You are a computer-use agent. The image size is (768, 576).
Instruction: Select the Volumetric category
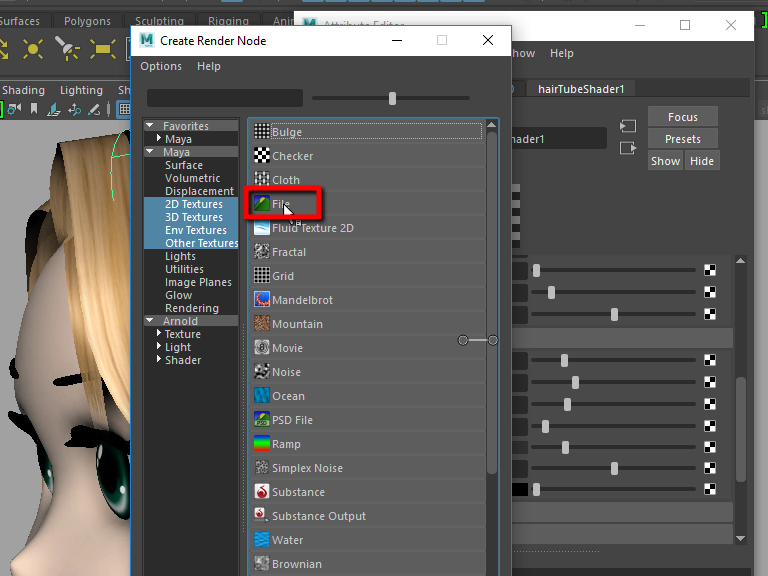pos(192,178)
